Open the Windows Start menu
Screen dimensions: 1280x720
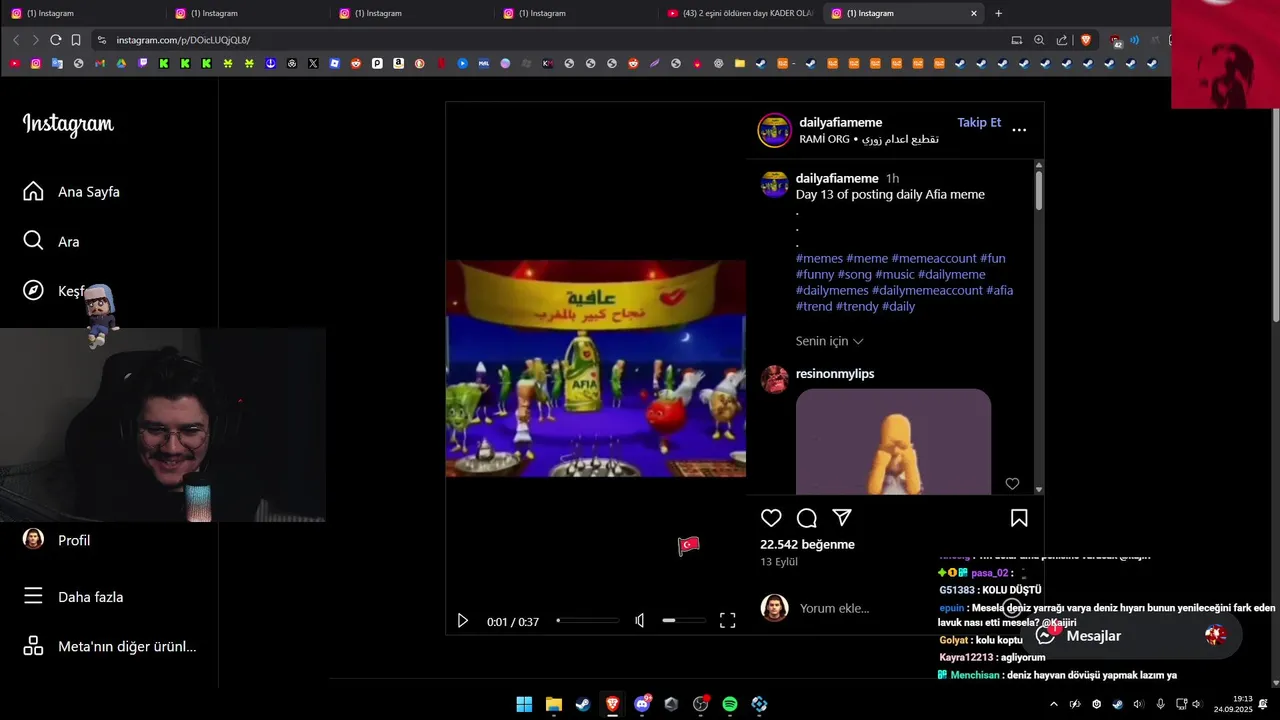coord(524,704)
